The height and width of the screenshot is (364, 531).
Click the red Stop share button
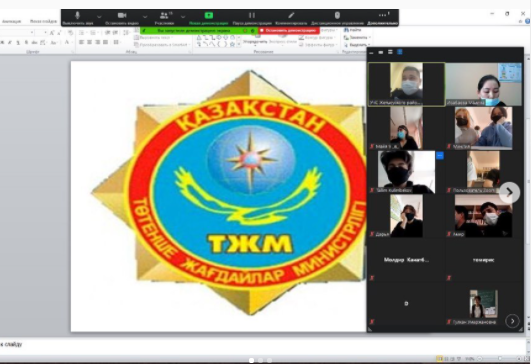click(x=289, y=30)
